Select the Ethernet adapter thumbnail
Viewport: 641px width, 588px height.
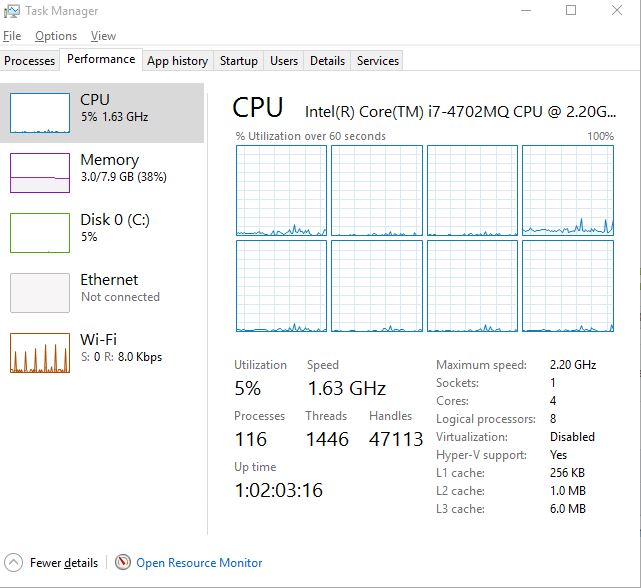pos(40,293)
